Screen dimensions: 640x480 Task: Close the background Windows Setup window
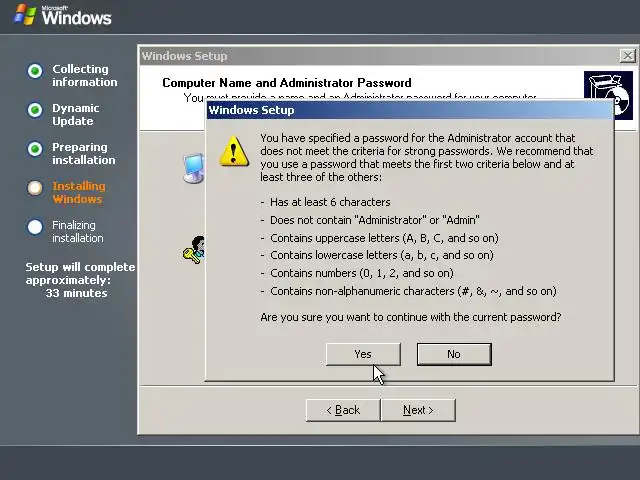click(627, 56)
